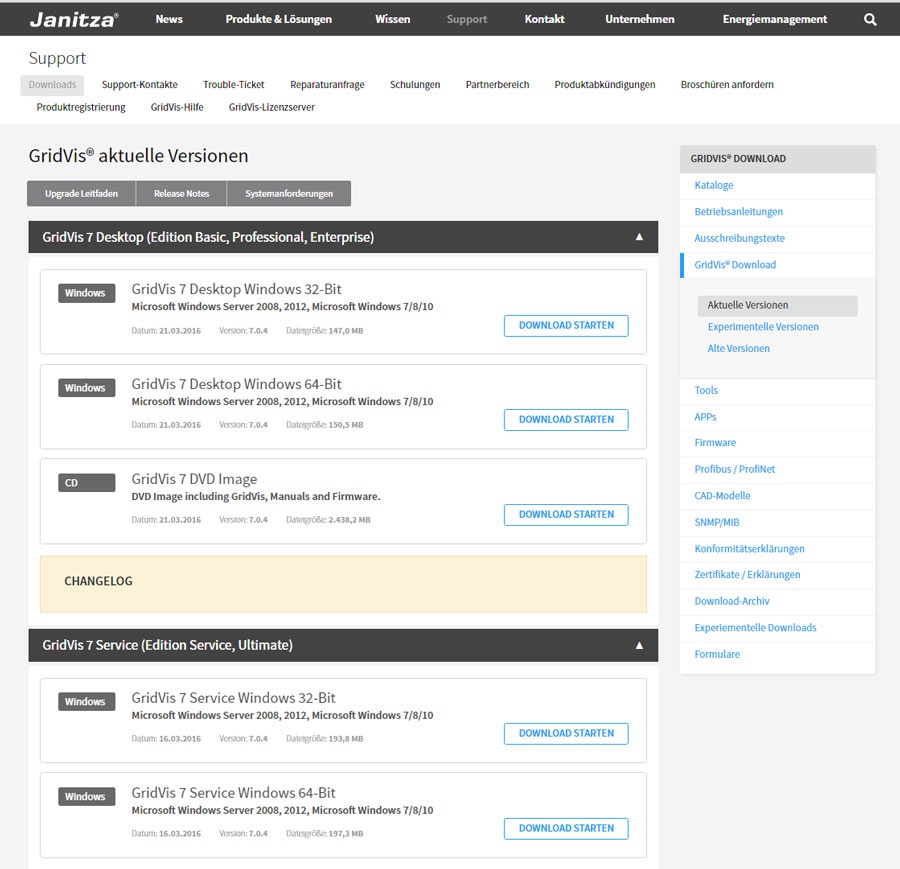Open GridVis 7 DVD Image title
The width and height of the screenshot is (900, 869).
(x=194, y=479)
